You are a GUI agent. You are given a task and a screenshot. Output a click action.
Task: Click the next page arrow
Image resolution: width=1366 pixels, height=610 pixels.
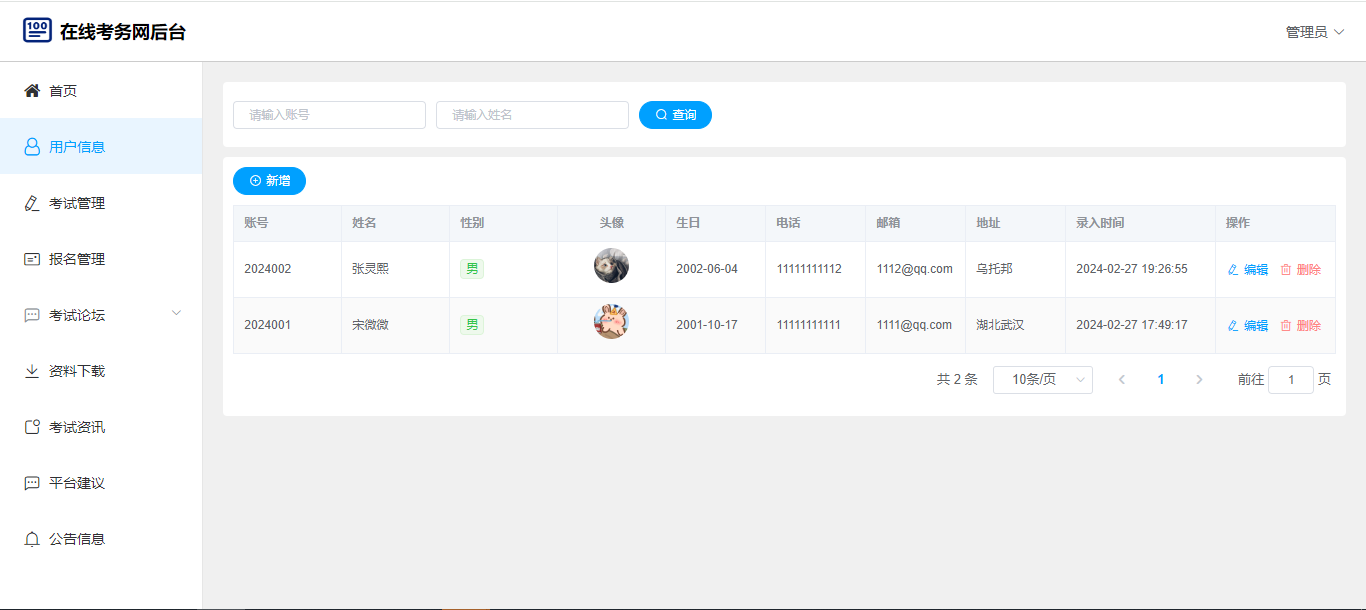coord(1199,380)
